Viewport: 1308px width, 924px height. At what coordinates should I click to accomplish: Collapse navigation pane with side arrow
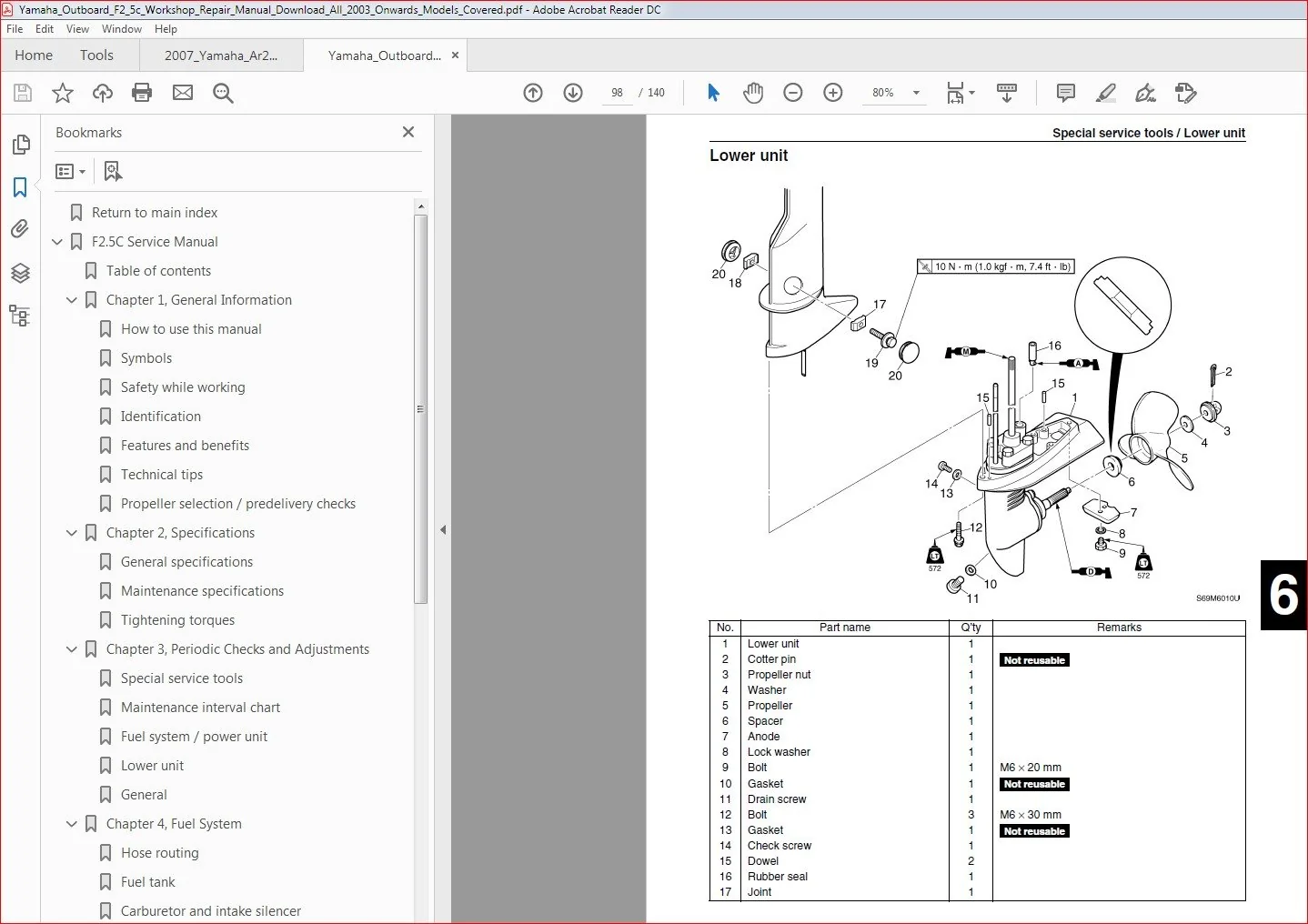point(443,529)
